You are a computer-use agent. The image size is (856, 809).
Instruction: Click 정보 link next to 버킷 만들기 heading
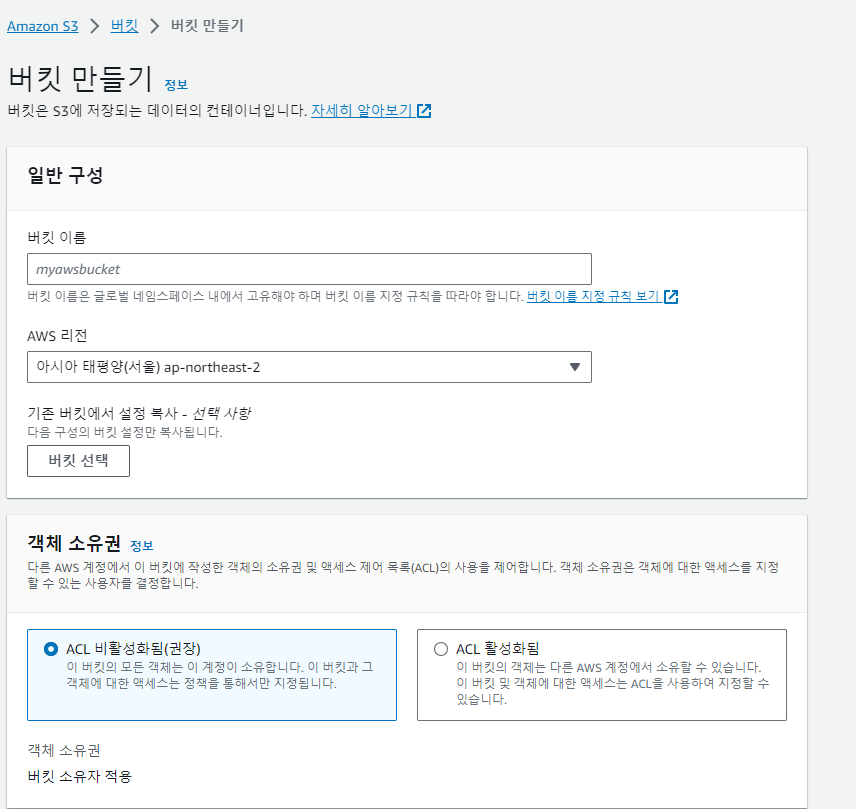(176, 85)
